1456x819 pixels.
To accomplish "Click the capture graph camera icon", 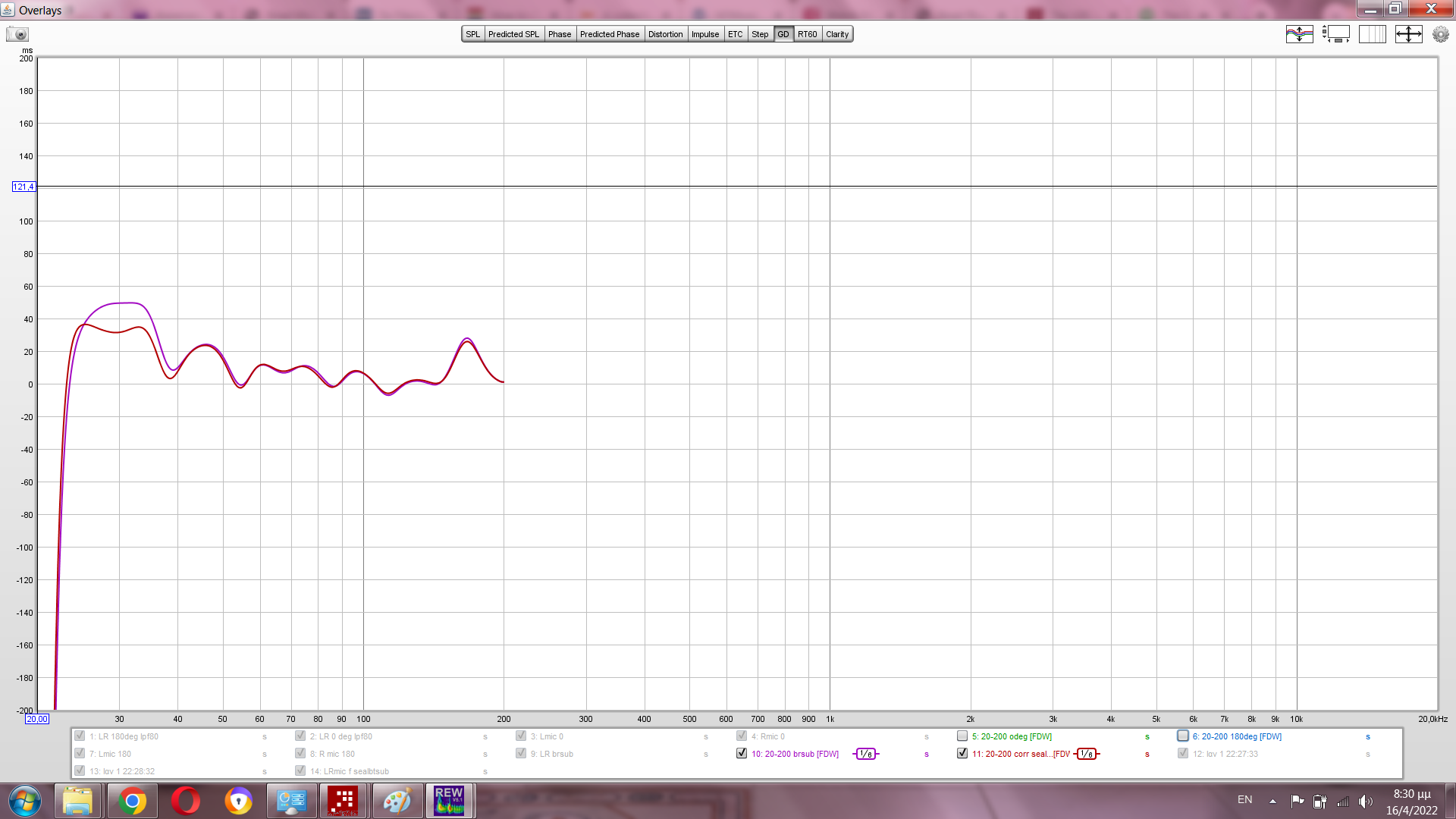I will click(17, 34).
